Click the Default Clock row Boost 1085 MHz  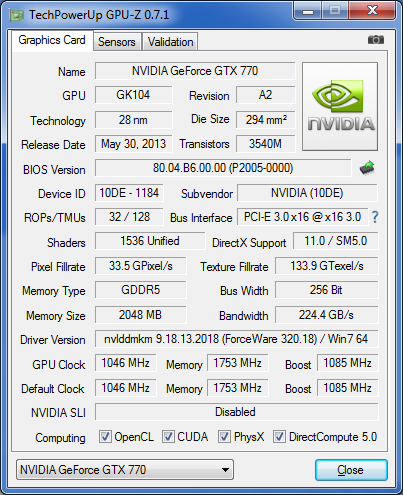[x=348, y=388]
